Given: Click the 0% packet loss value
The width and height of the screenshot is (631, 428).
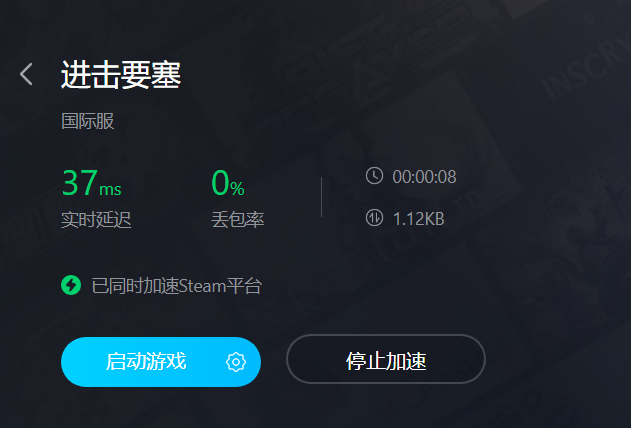Looking at the screenshot, I should pos(228,183).
